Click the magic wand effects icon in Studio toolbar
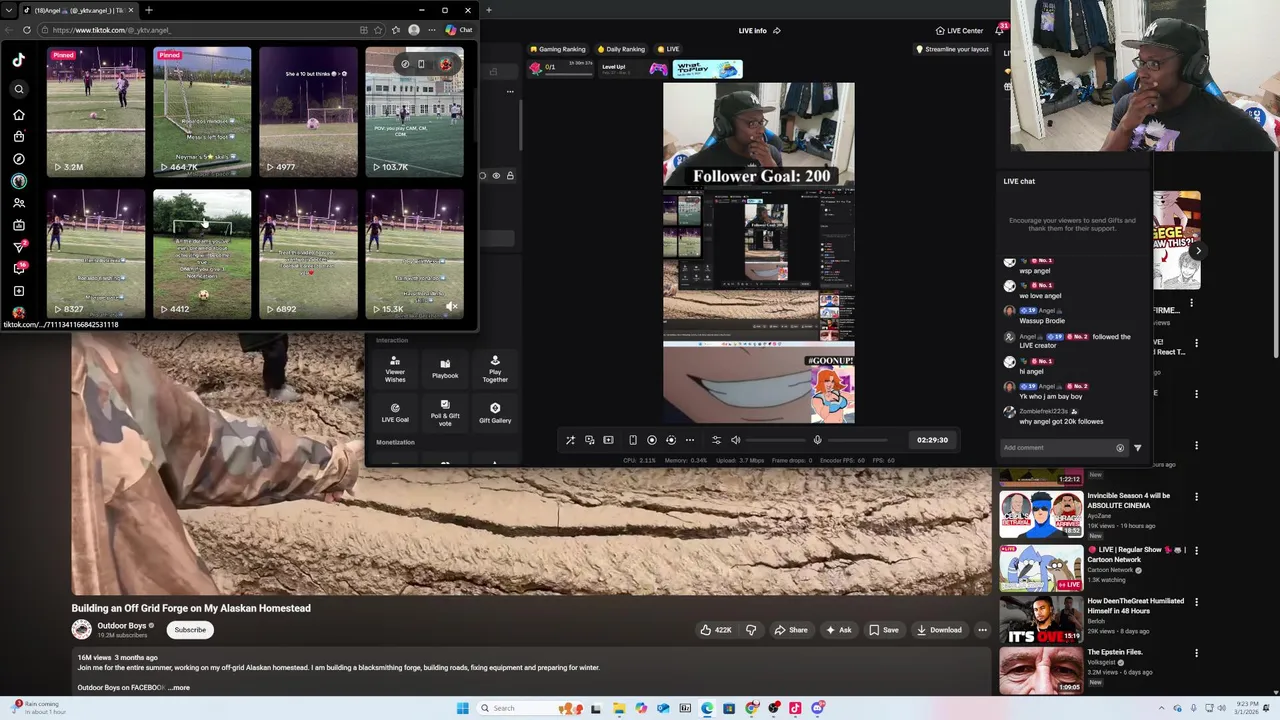 tap(570, 440)
